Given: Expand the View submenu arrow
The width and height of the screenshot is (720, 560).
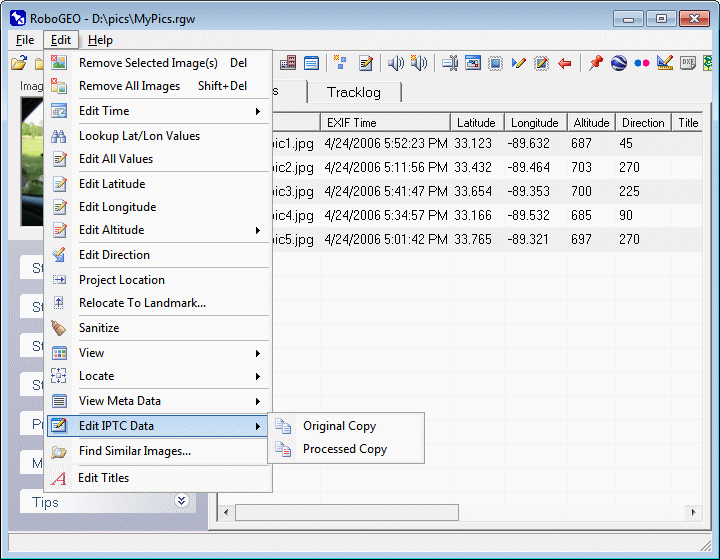Looking at the screenshot, I should tap(258, 353).
